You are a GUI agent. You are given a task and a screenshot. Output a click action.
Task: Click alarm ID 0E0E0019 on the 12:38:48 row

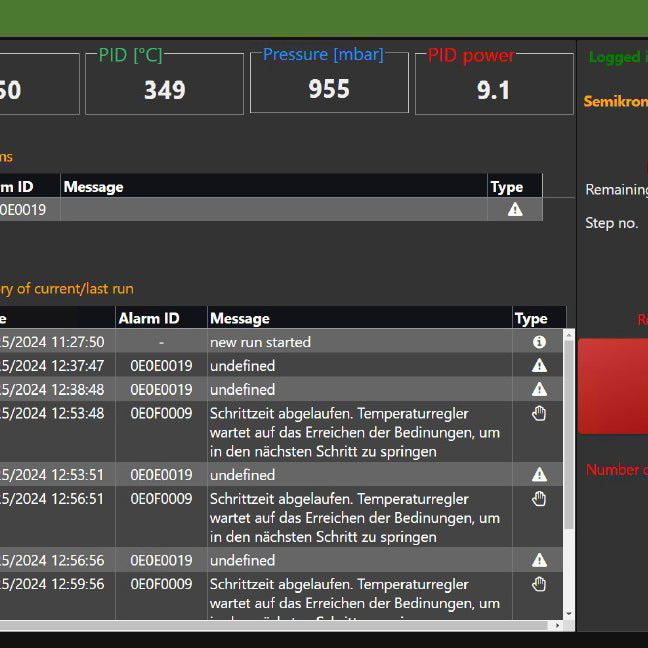tap(161, 389)
